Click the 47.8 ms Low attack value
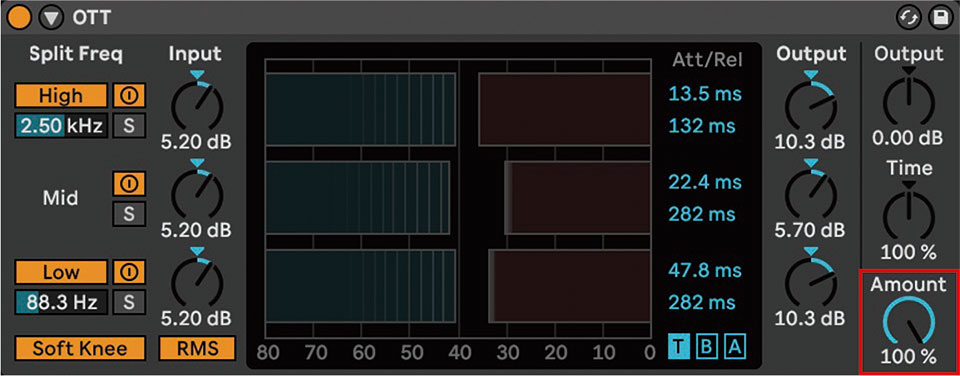Image resolution: width=960 pixels, height=376 pixels. click(705, 270)
